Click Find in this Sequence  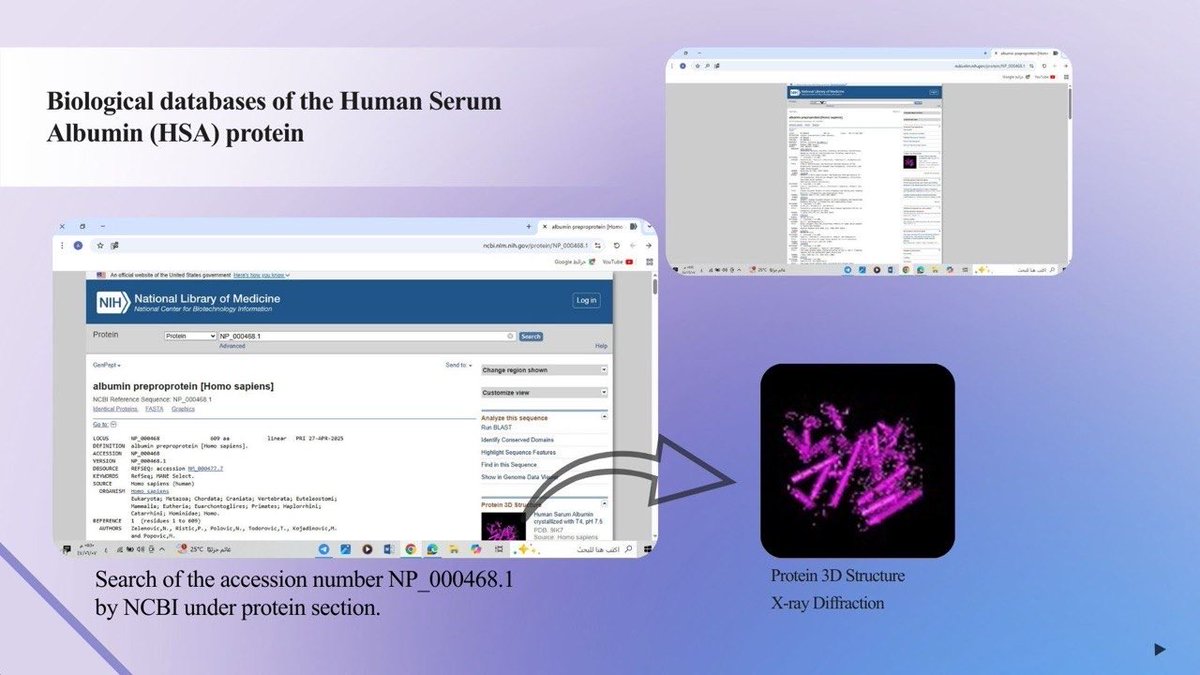click(509, 464)
